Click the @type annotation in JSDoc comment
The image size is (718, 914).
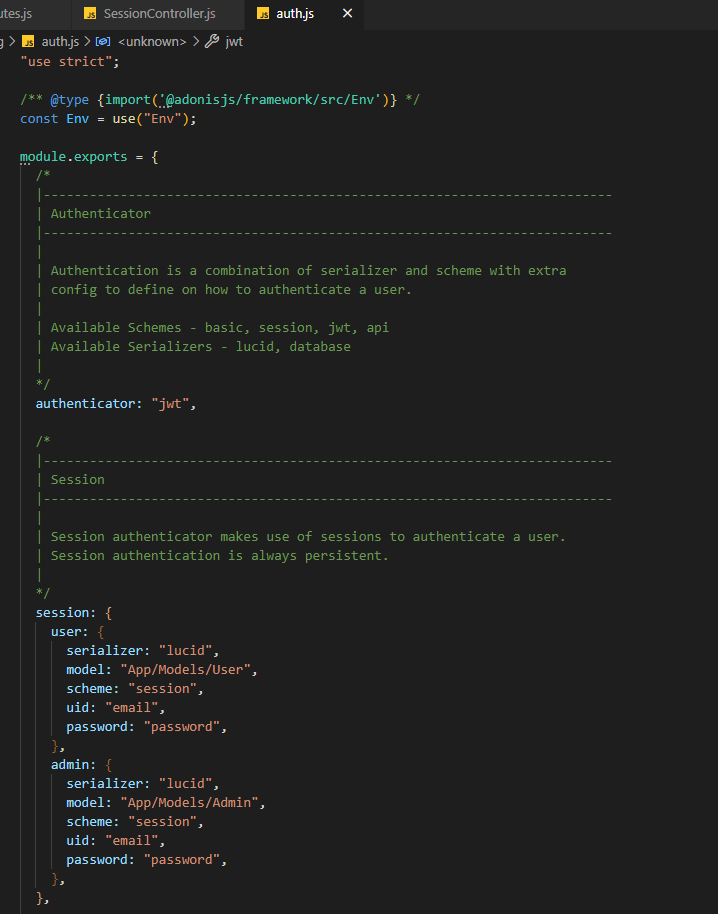[x=69, y=100]
